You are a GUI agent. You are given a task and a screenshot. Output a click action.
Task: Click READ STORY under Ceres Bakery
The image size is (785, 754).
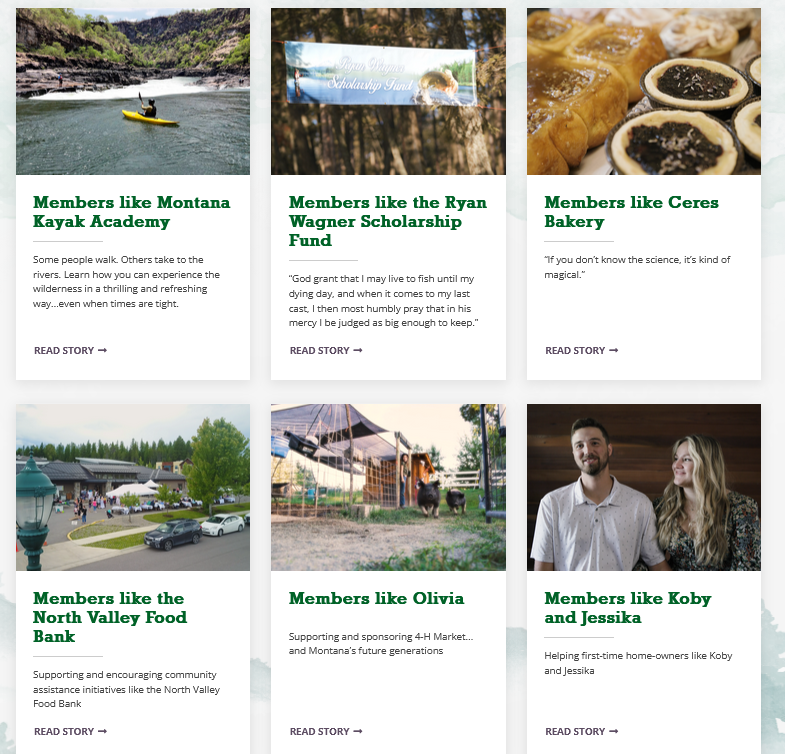coord(582,350)
